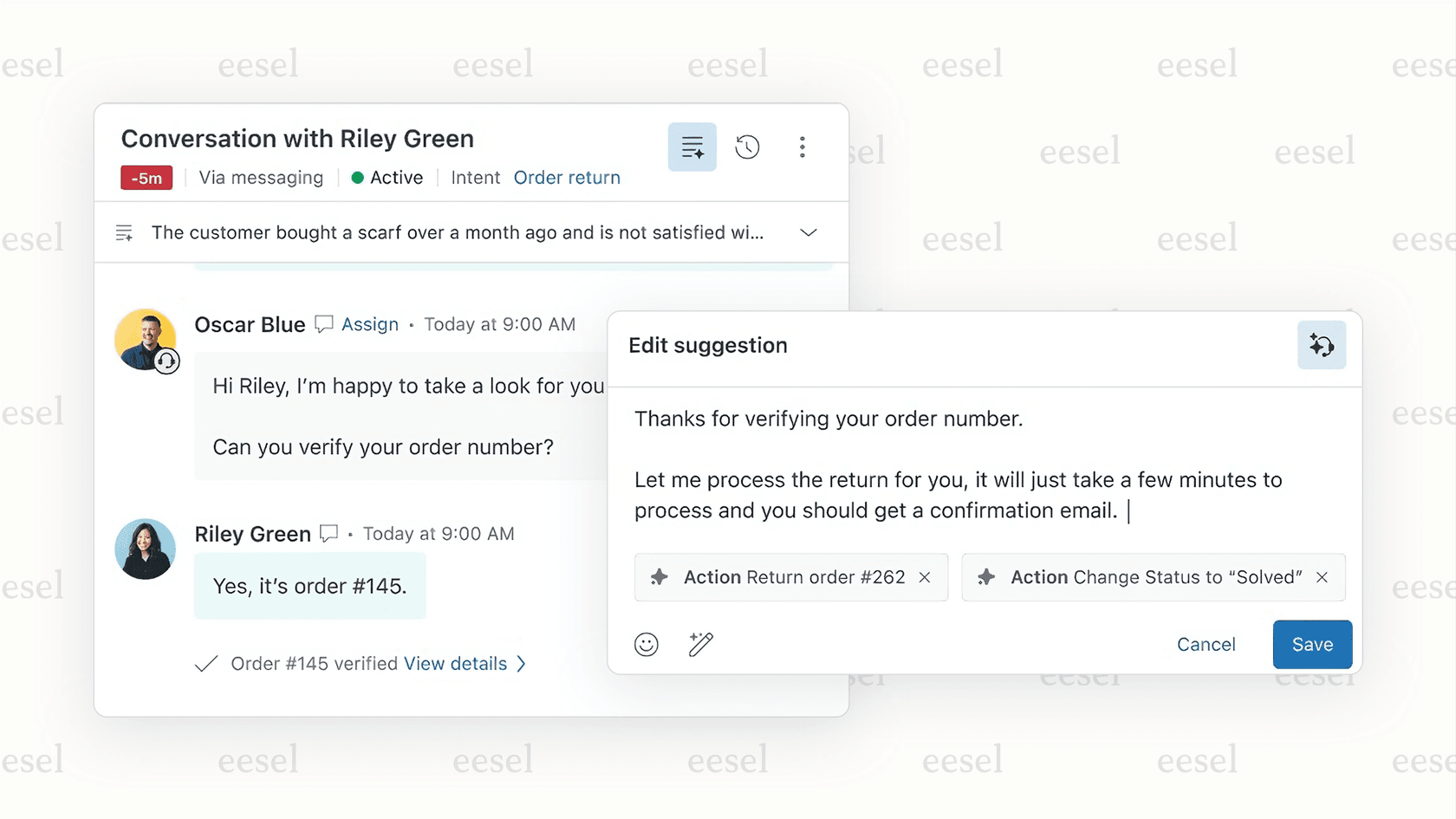1456x819 pixels.
Task: Click the chat bubble icon beside Oscar Blue
Action: (x=322, y=324)
